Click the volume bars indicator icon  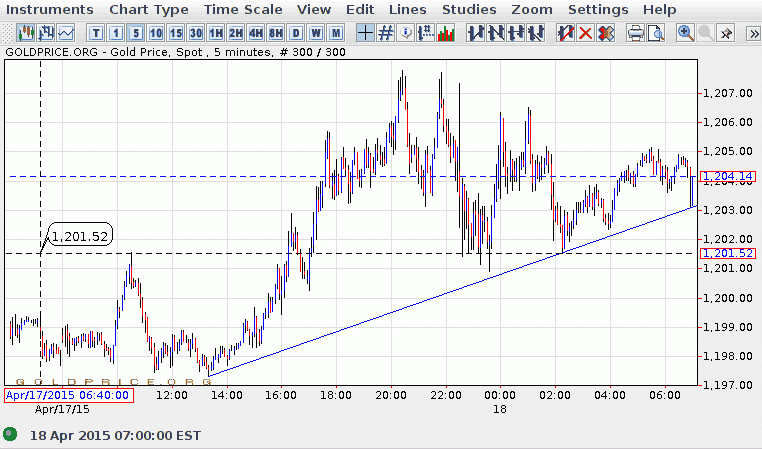(446, 33)
